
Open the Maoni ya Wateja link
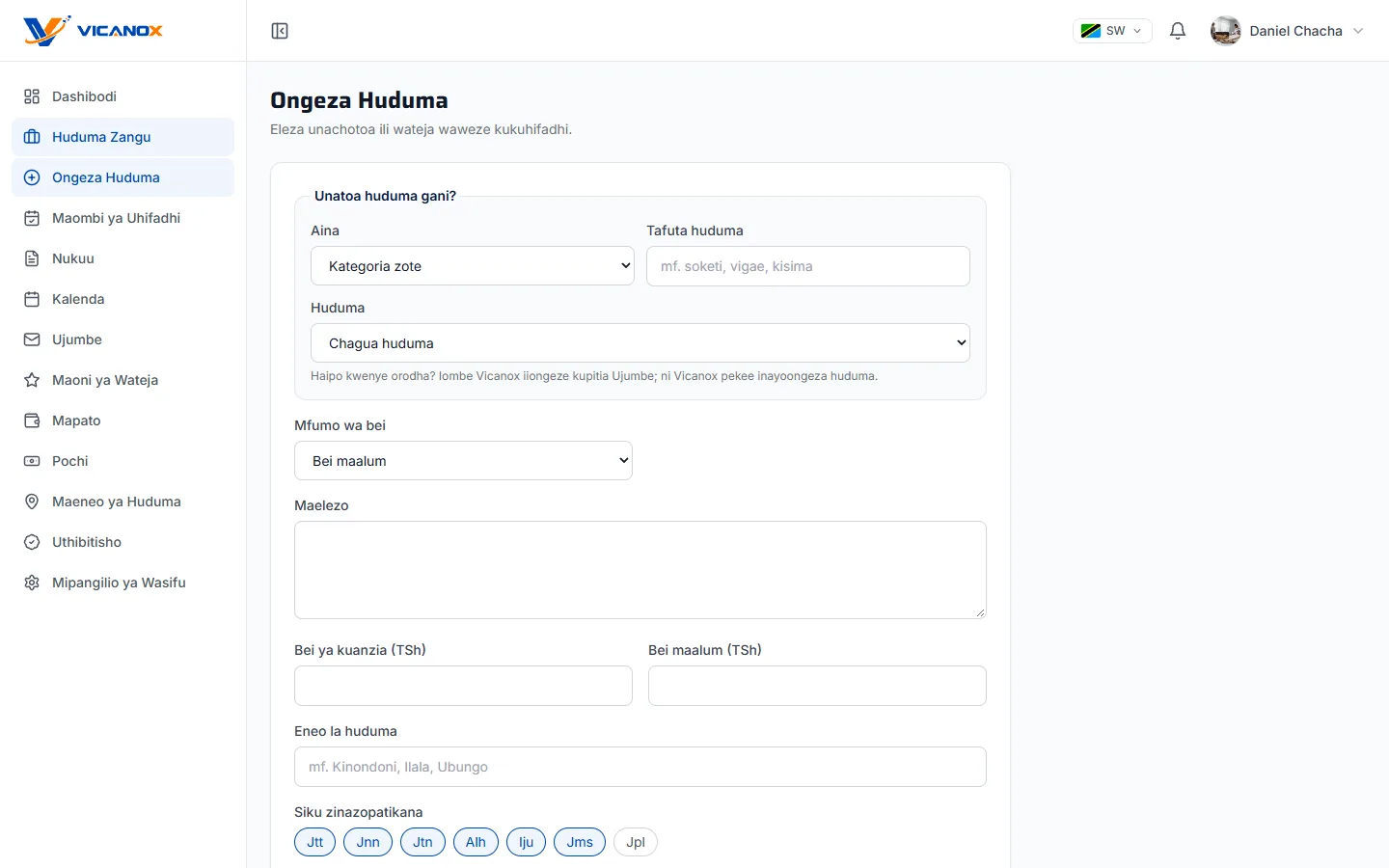click(123, 380)
